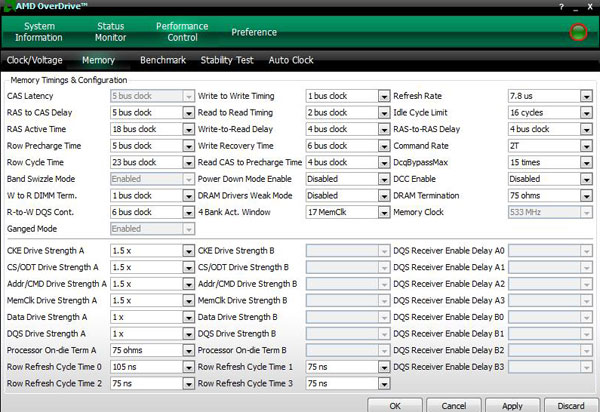Click the Band Swizzle Mode label
600x412 pixels.
coord(41,179)
